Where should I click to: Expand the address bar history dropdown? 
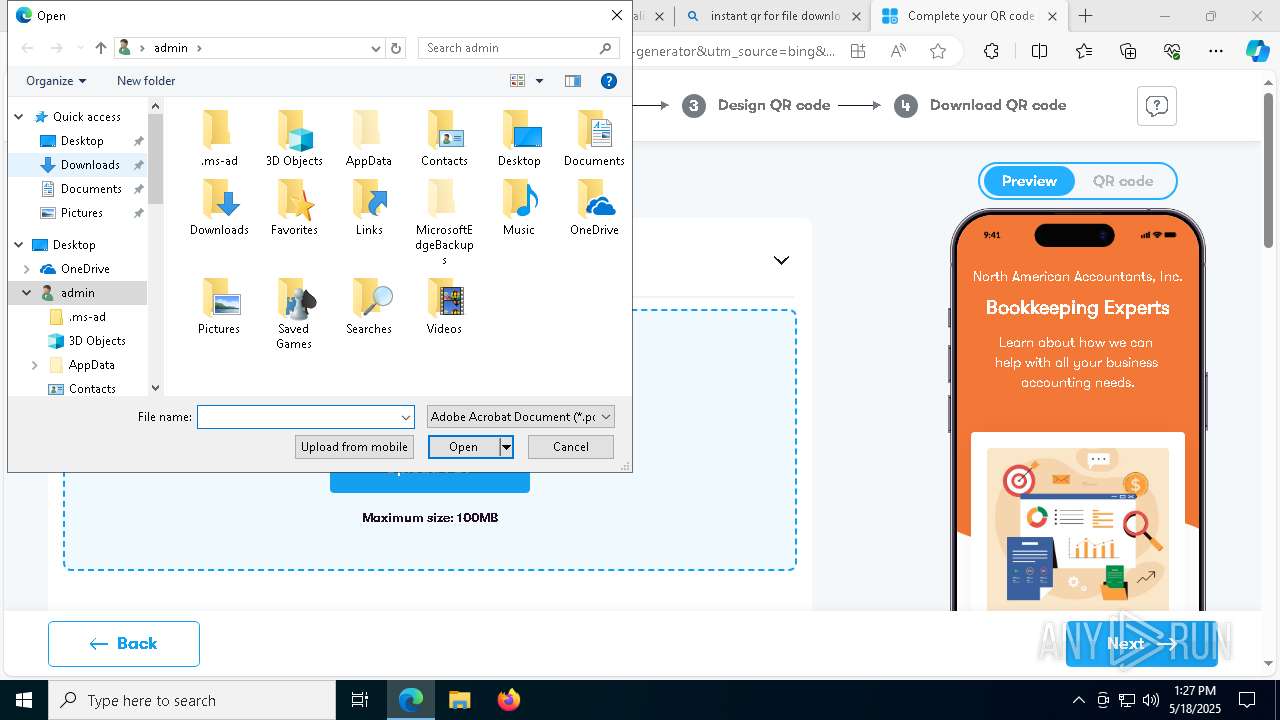[376, 48]
